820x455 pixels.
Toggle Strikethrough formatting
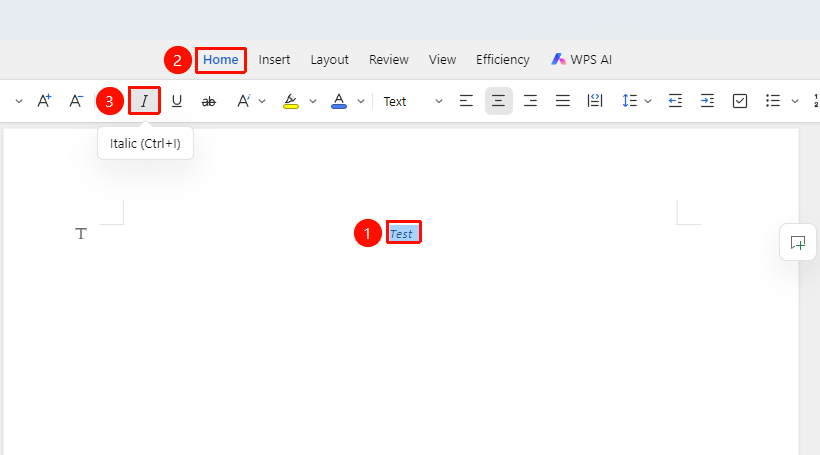(x=209, y=101)
